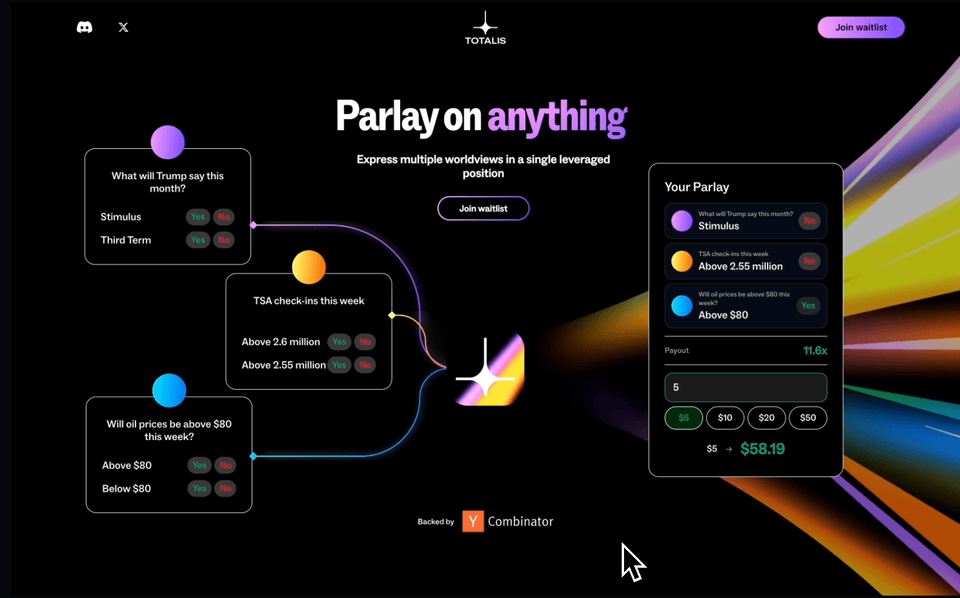The image size is (960, 598).
Task: Choose Yes for Above 2.55 million in TSA card
Action: [x=339, y=365]
